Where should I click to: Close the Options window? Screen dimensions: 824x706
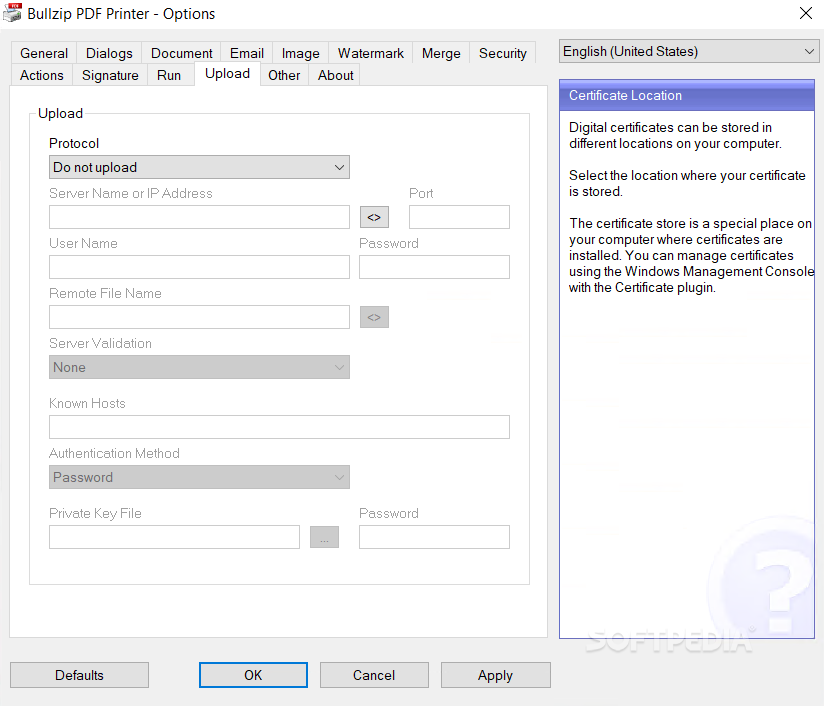[806, 13]
